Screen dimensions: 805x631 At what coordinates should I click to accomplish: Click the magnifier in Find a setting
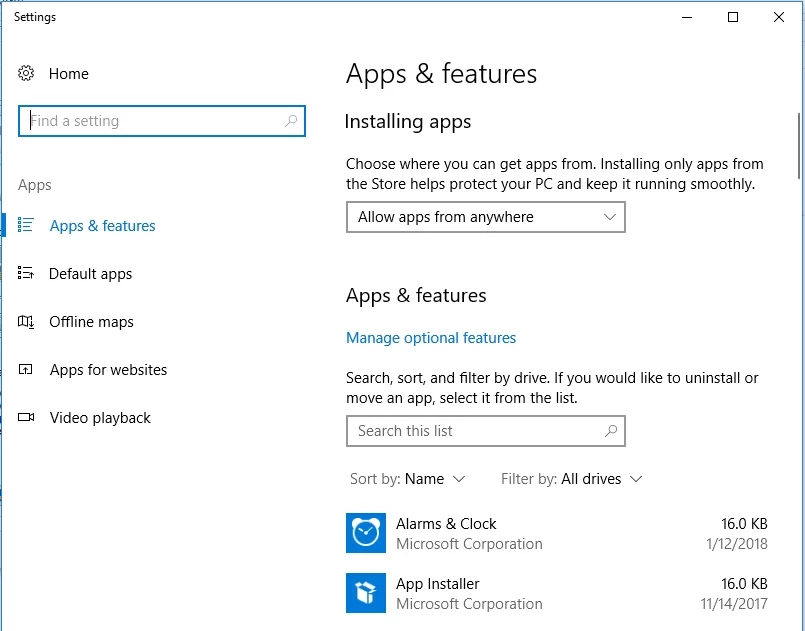(291, 121)
